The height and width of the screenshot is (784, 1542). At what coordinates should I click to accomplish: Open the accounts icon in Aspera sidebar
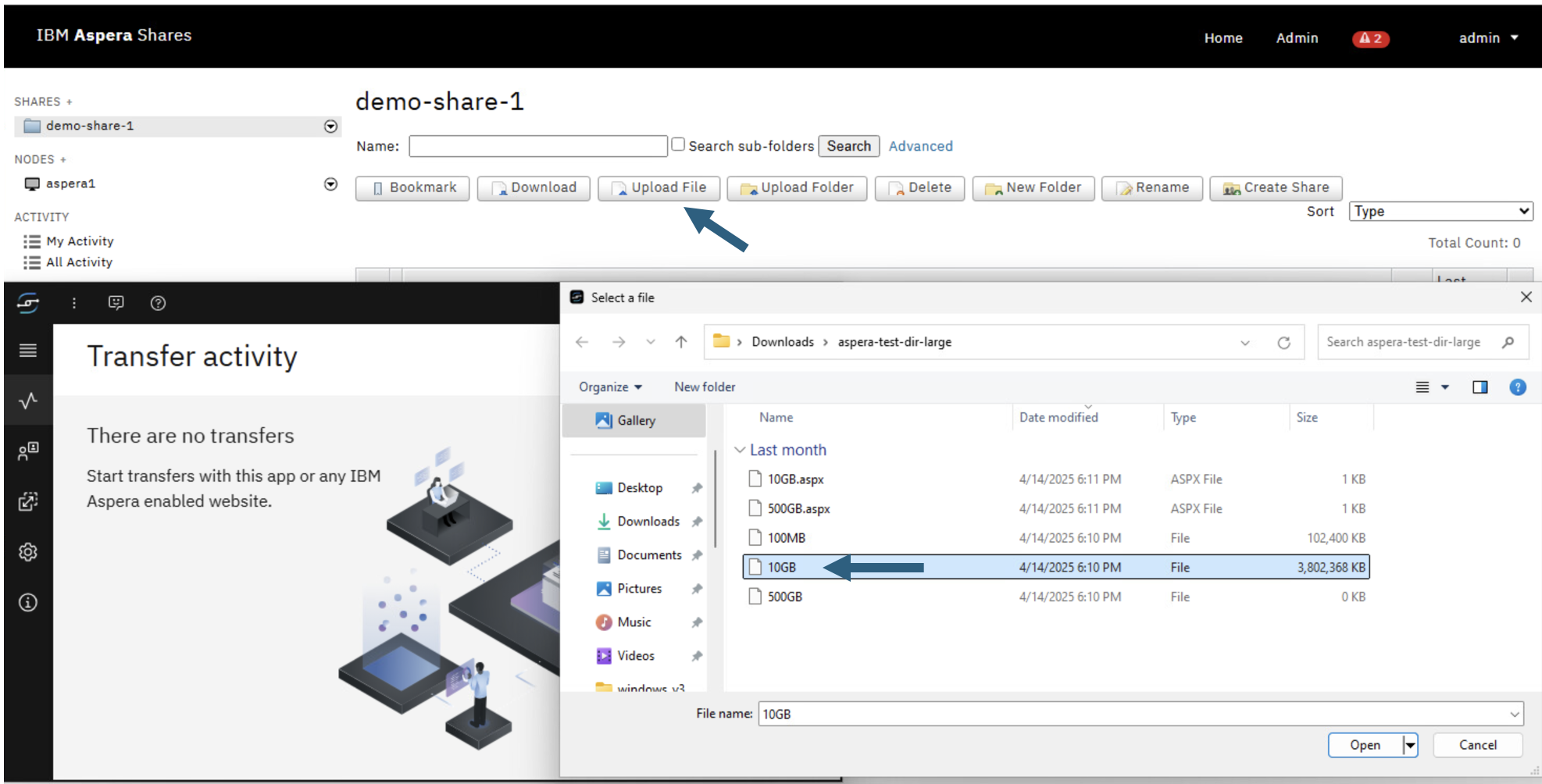(x=28, y=451)
